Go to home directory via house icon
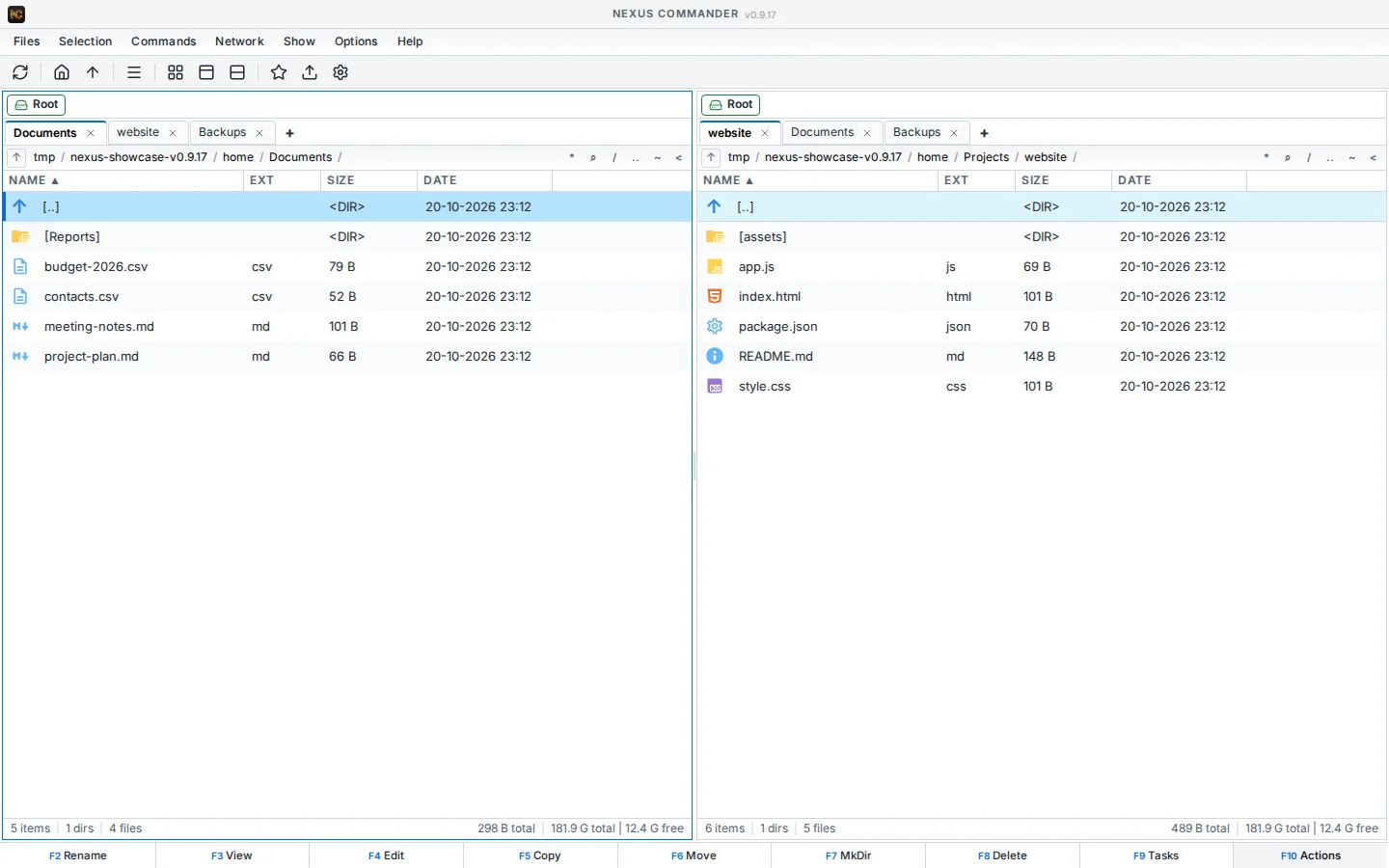This screenshot has height=868, width=1389. 62,72
